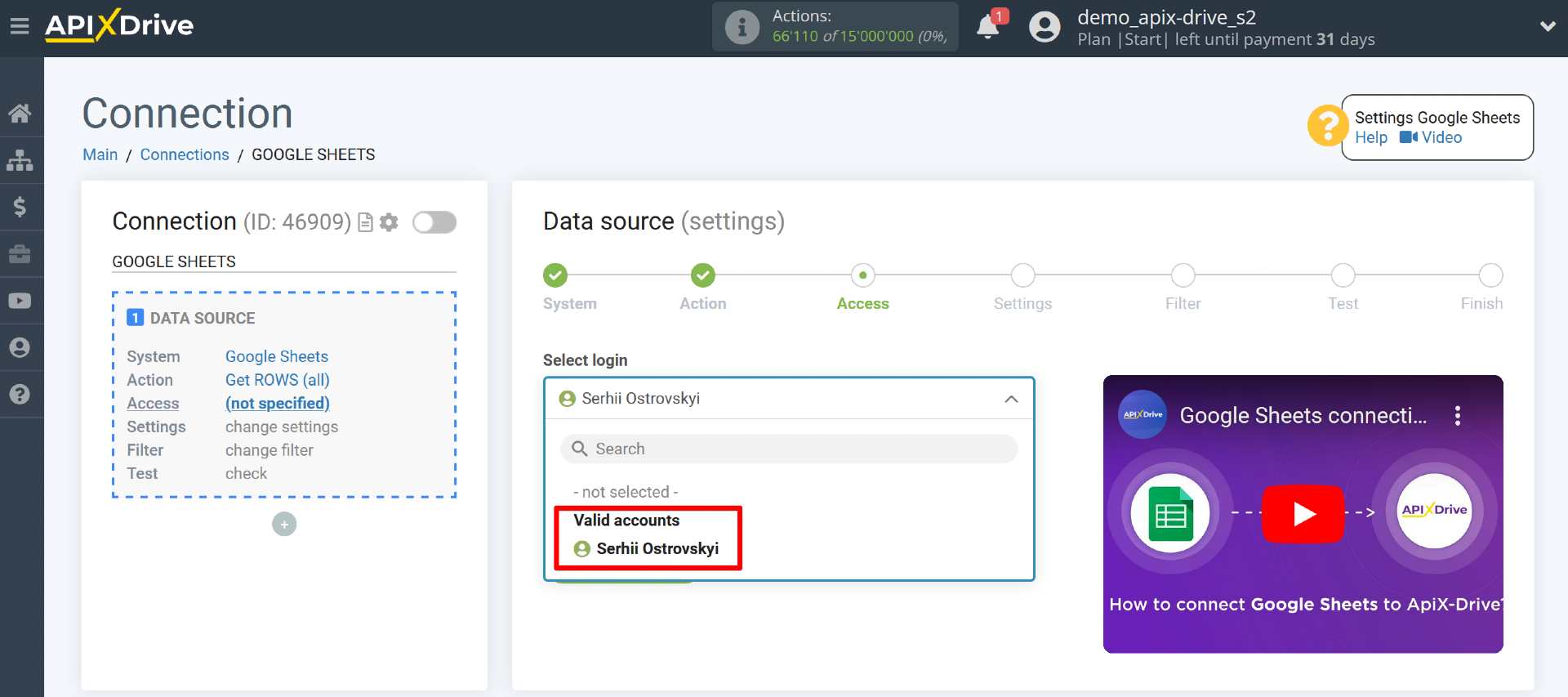1568x697 pixels.
Task: Open the briefcase sidebar icon
Action: (20, 254)
